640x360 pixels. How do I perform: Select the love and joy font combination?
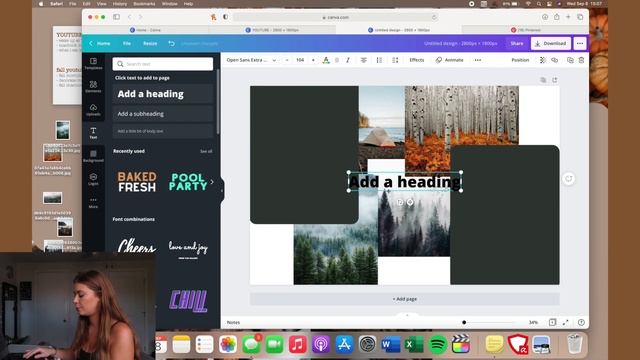point(188,249)
